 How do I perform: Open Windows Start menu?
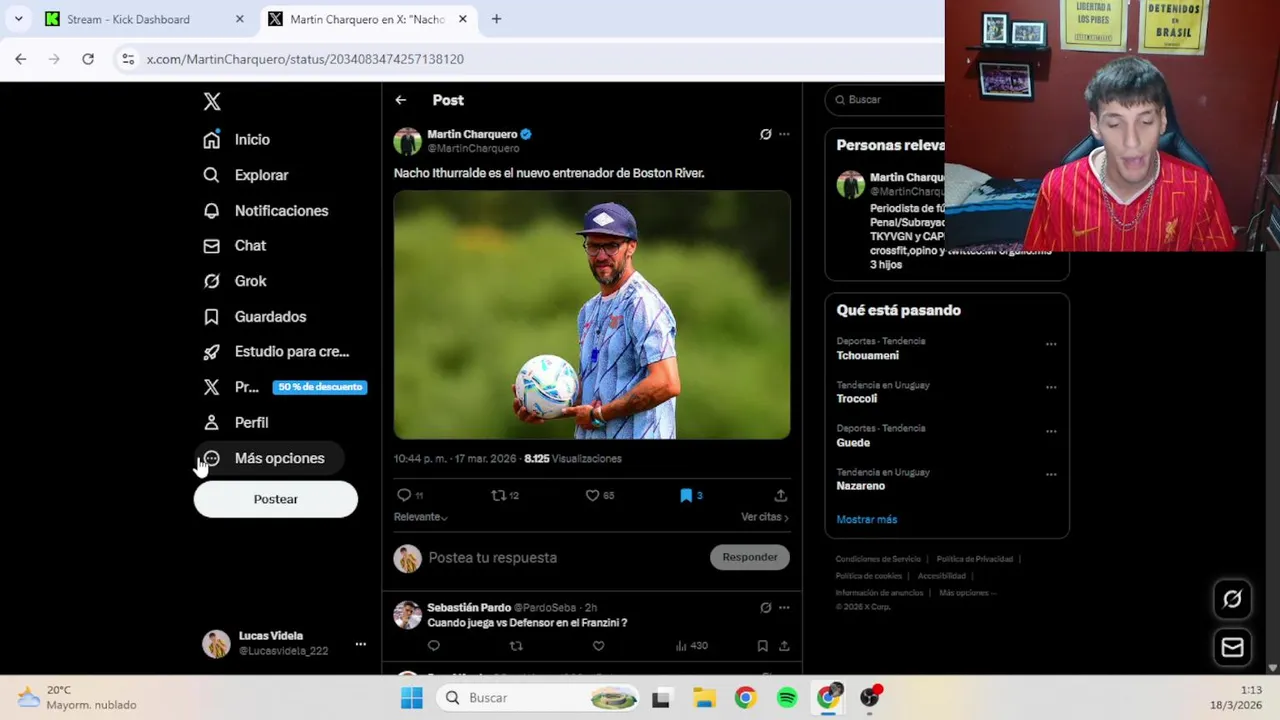point(412,698)
